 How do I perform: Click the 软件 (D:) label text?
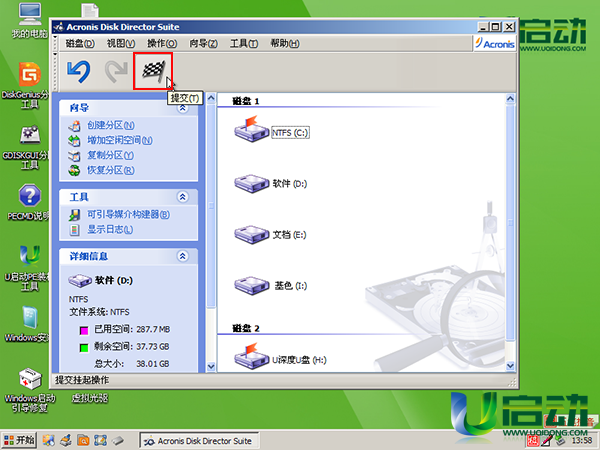(x=290, y=184)
